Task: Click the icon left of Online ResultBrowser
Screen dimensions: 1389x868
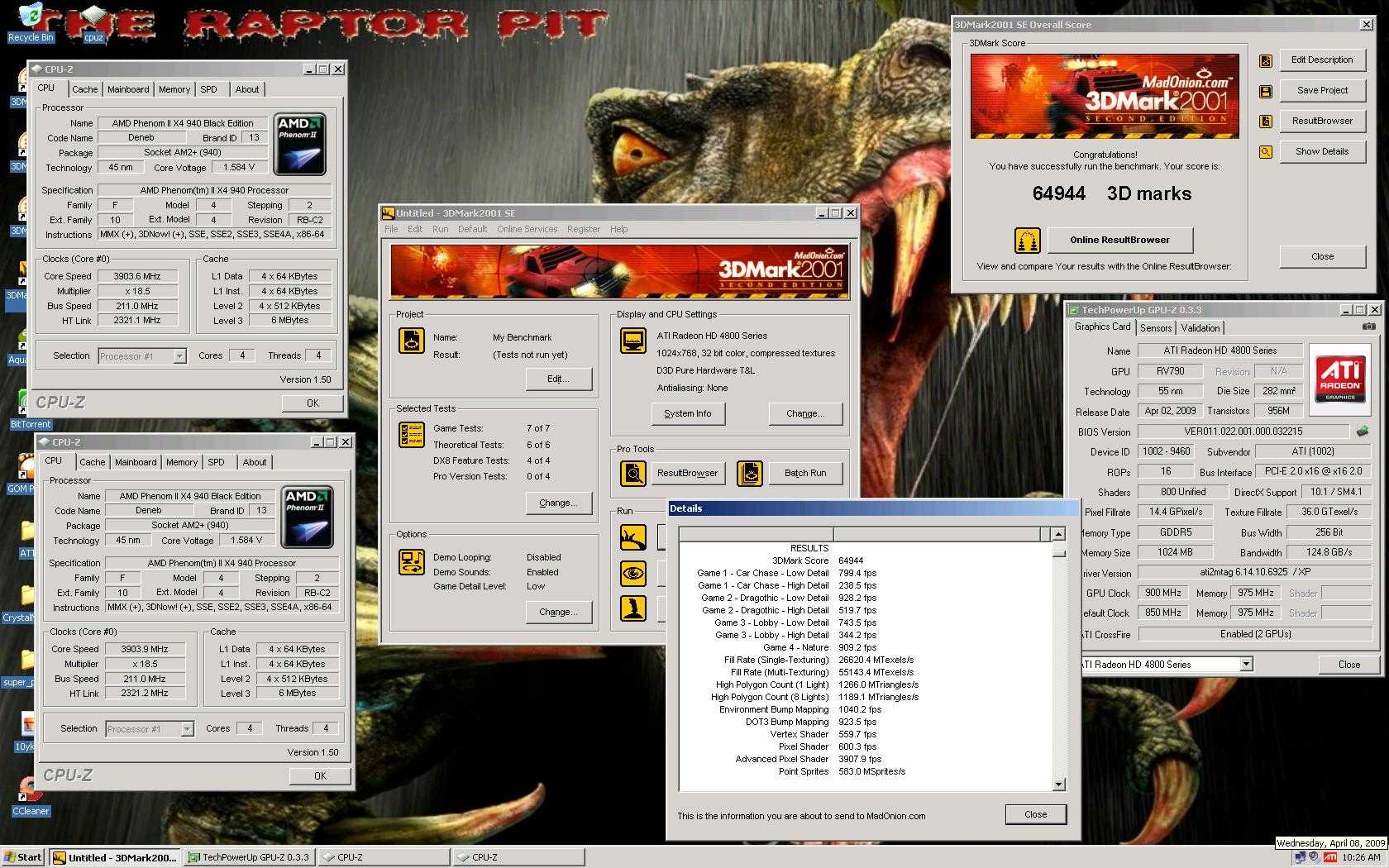Action: point(1028,241)
